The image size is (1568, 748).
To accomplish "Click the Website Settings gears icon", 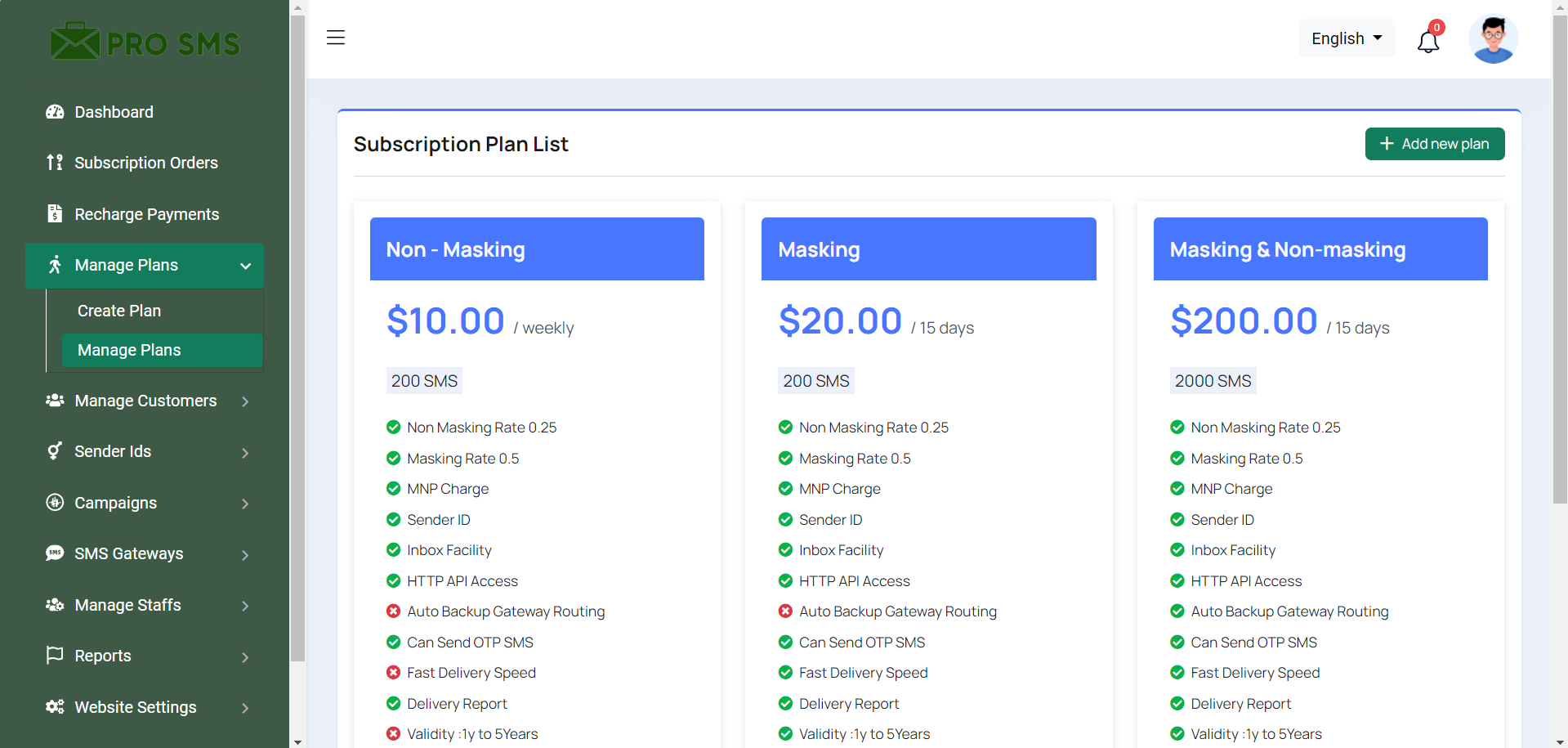I will (55, 707).
